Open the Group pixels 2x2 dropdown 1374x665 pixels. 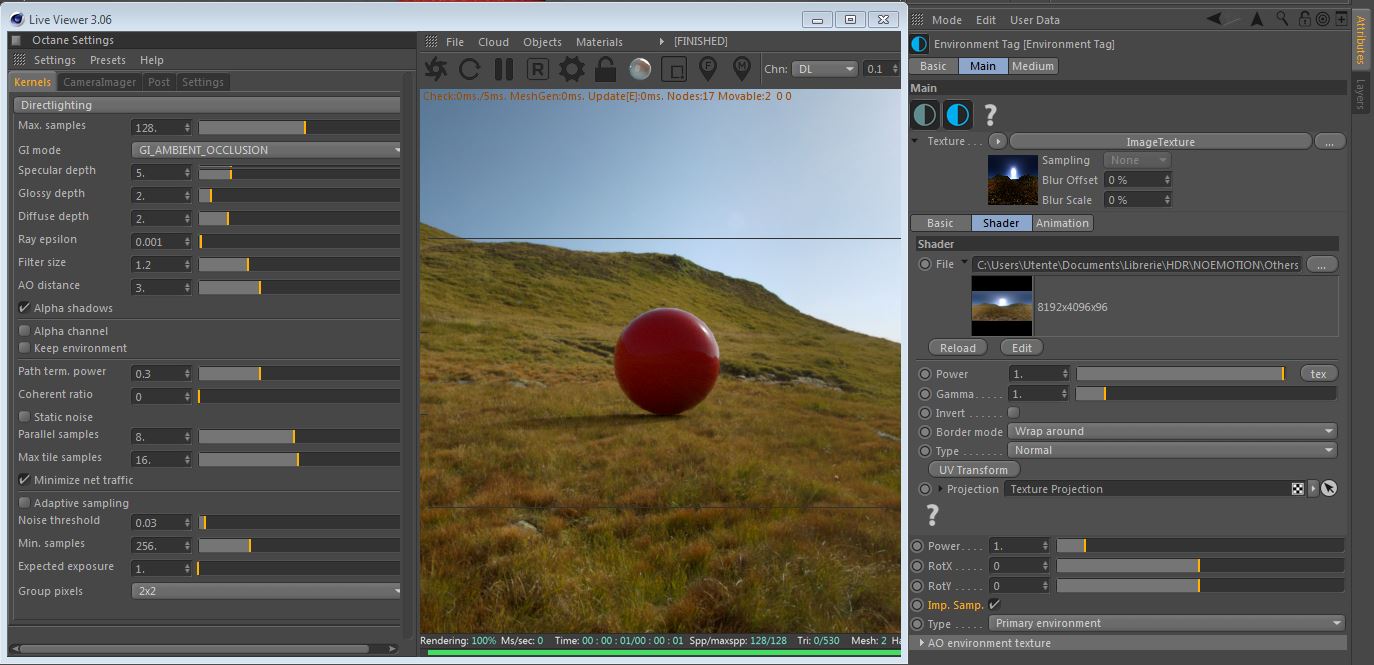267,591
